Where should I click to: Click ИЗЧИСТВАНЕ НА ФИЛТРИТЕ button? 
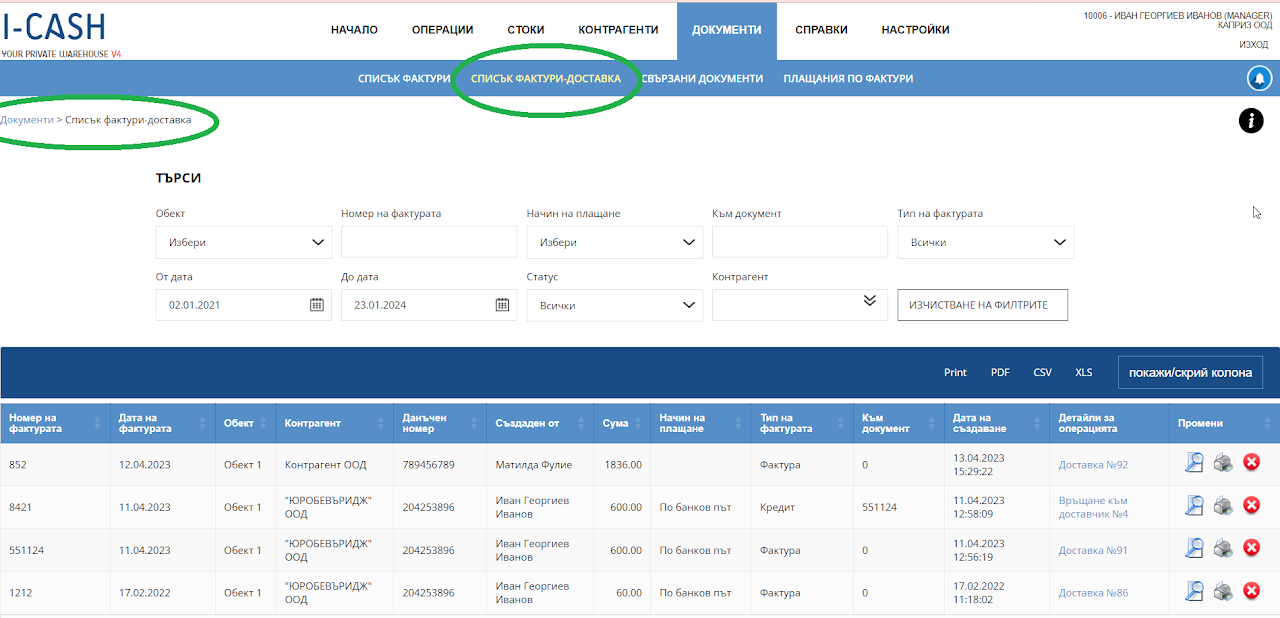click(983, 305)
